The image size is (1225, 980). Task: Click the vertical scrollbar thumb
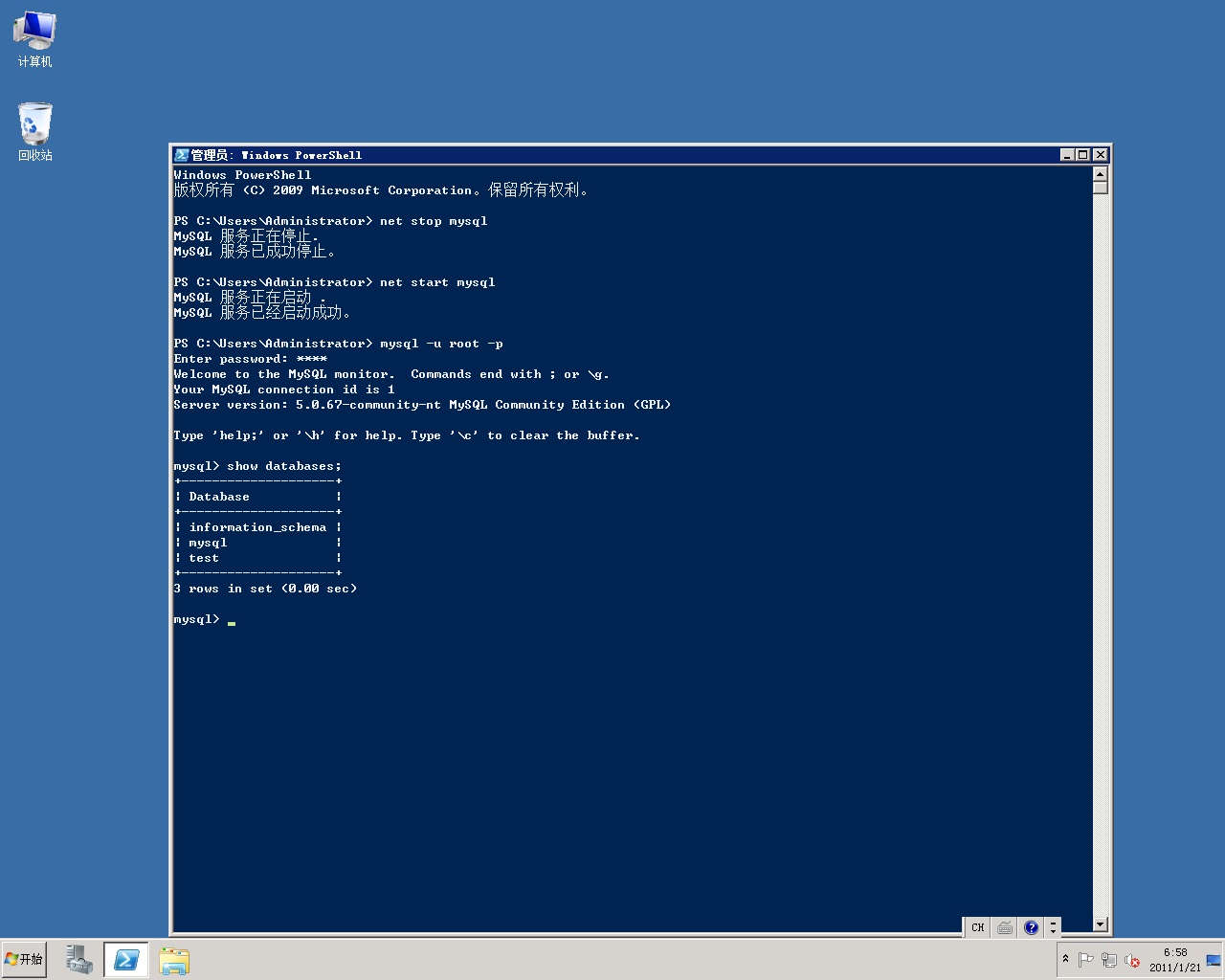(x=1101, y=188)
